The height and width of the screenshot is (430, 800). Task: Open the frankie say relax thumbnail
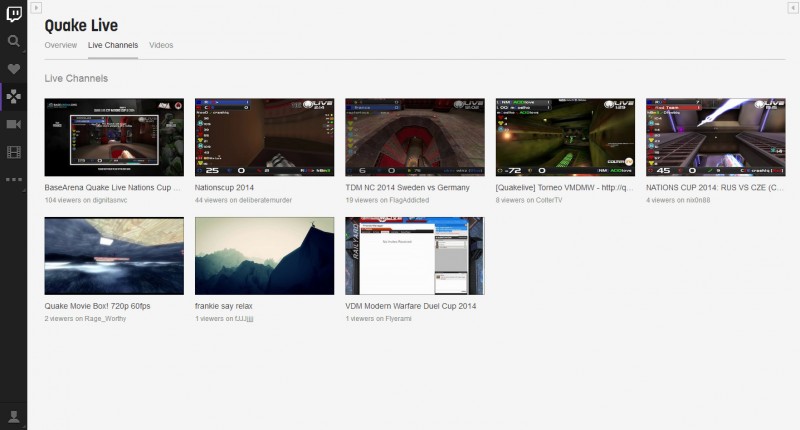click(264, 256)
